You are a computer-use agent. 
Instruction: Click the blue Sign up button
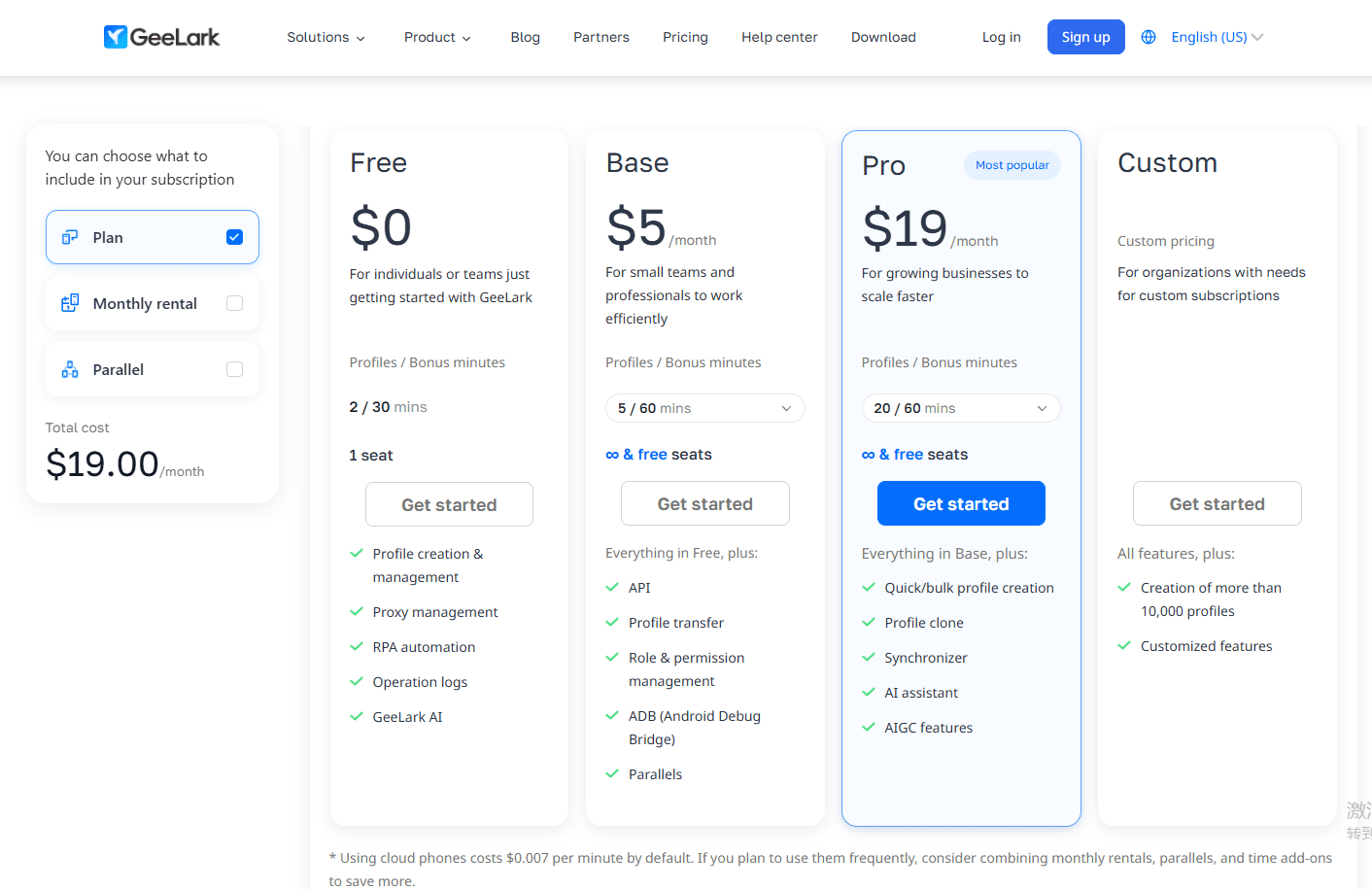coord(1085,37)
